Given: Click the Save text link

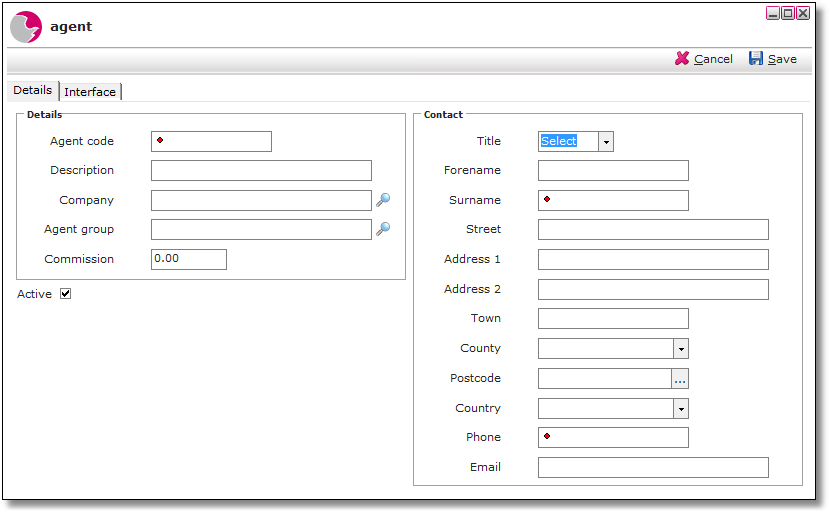Looking at the screenshot, I should (782, 59).
